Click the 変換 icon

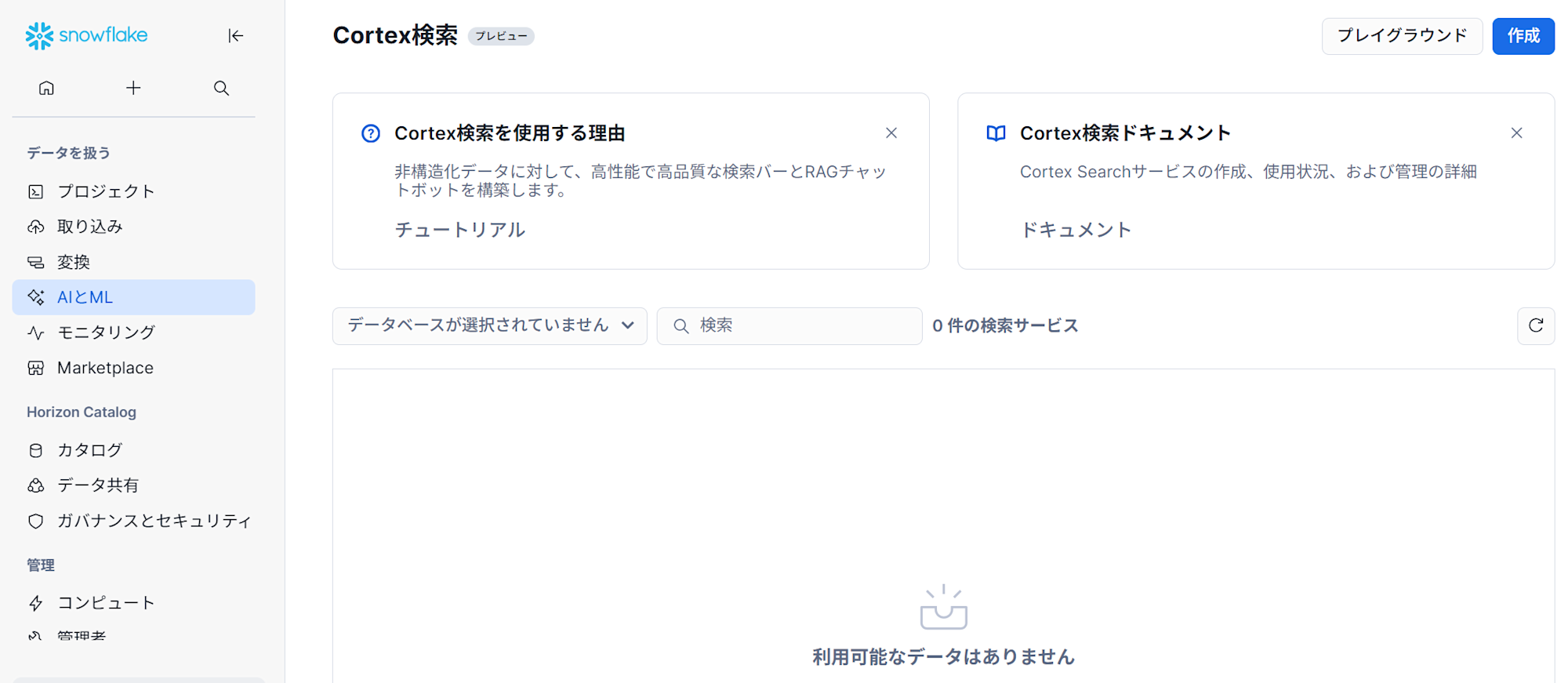(x=35, y=262)
